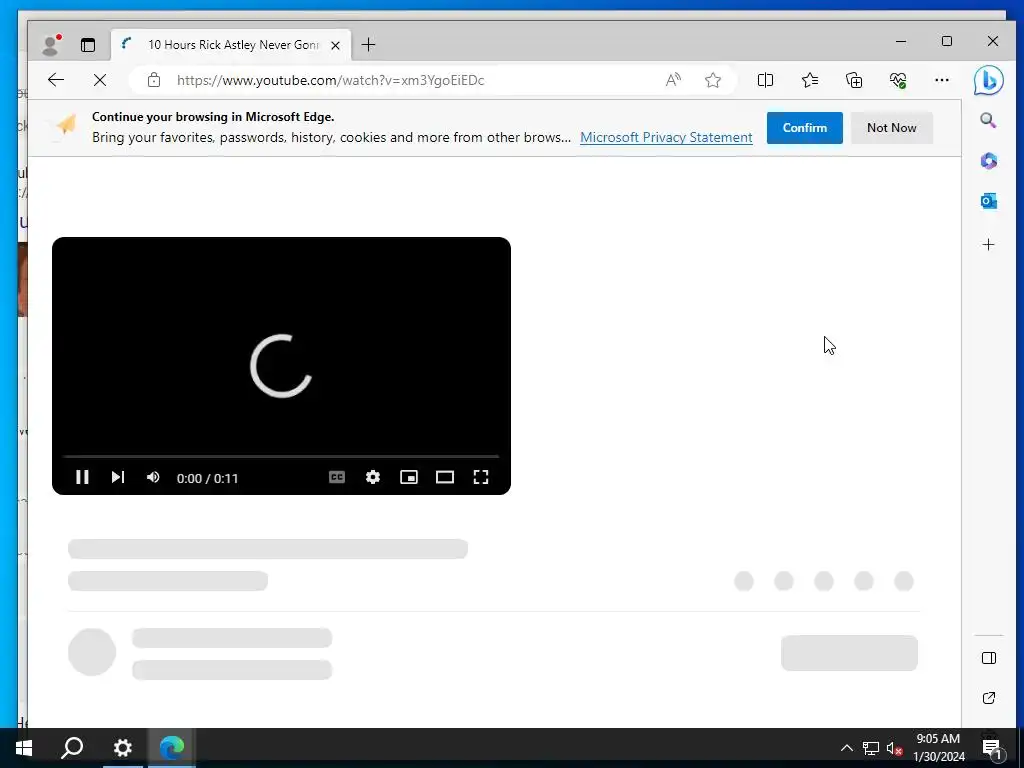Open Bing Copilot sidebar button
The height and width of the screenshot is (768, 1024).
tap(988, 81)
